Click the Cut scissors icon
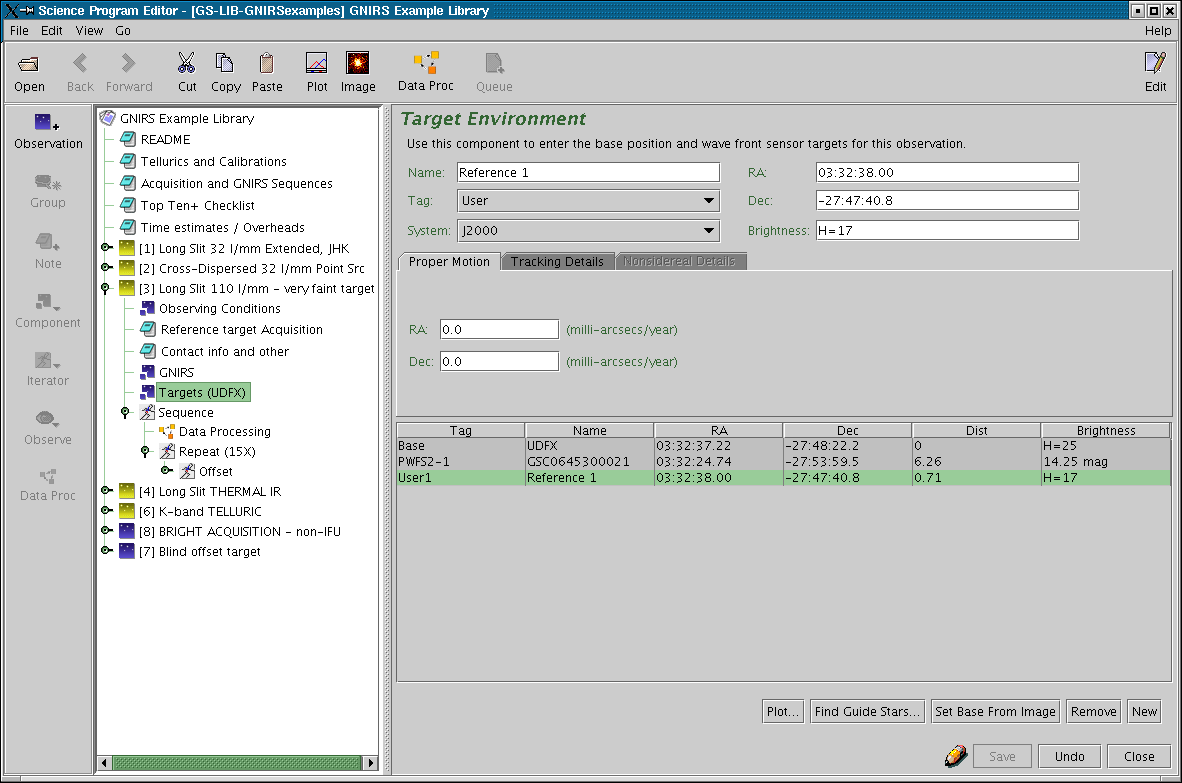 coord(186,63)
